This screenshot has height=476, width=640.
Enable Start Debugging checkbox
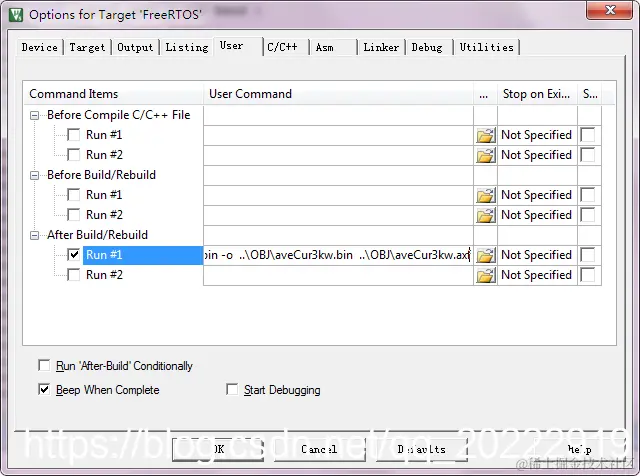coord(232,389)
